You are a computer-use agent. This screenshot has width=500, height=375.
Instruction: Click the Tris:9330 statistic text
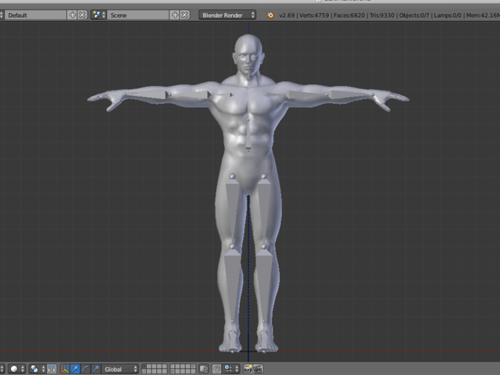(x=382, y=15)
